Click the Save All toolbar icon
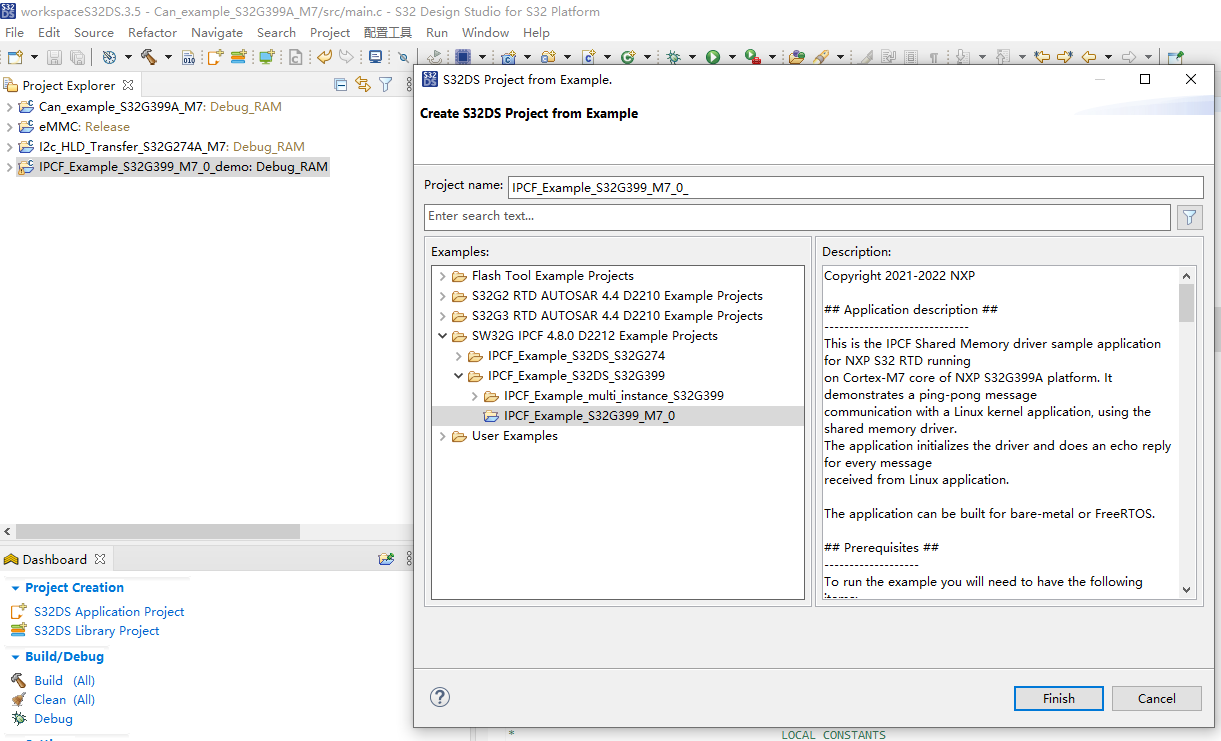This screenshot has width=1221, height=741. [77, 56]
